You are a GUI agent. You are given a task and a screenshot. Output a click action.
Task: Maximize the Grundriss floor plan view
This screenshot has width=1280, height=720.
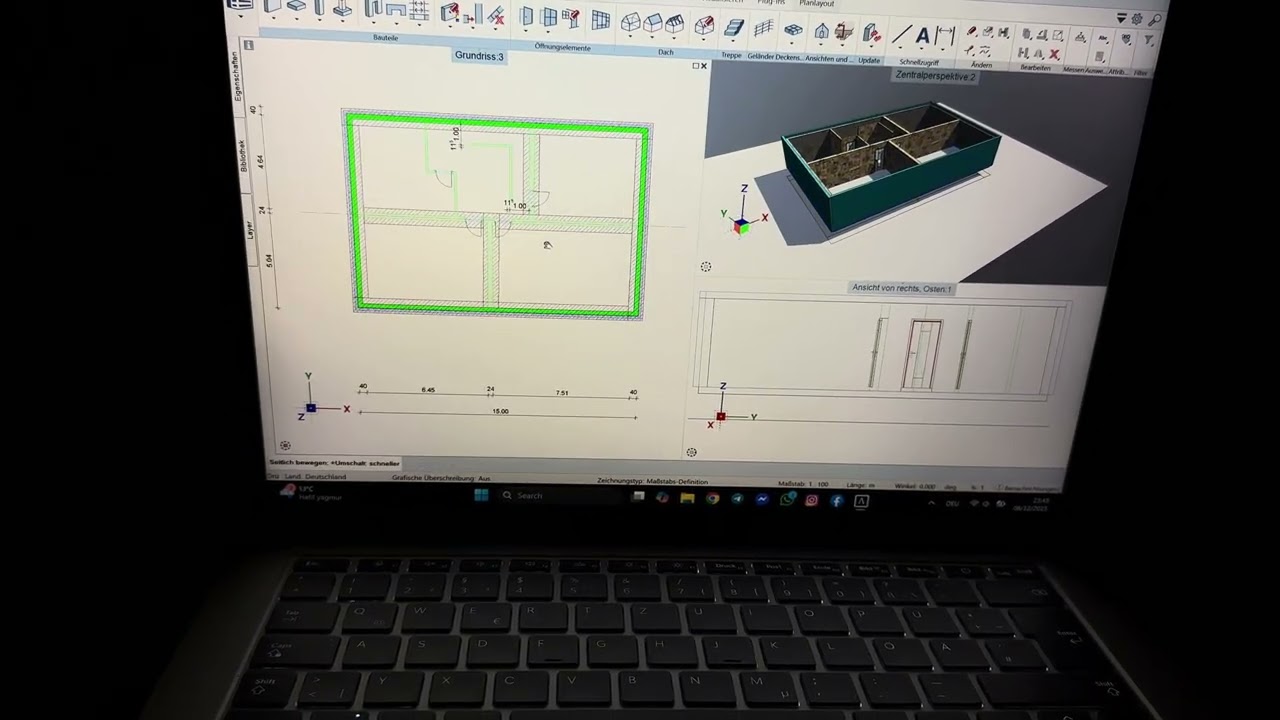pos(696,66)
